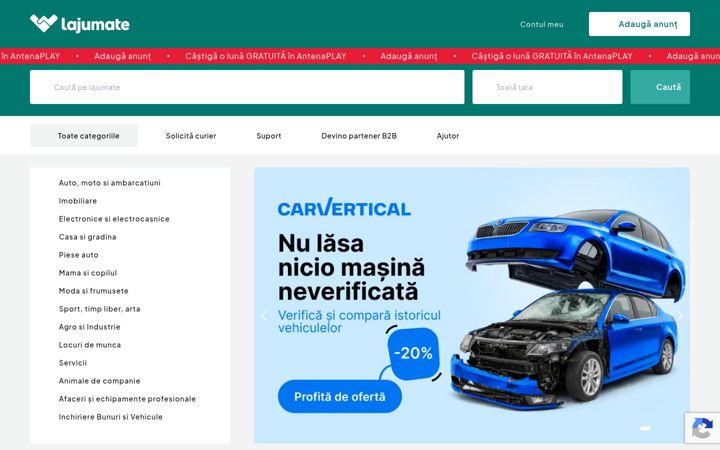Image resolution: width=720 pixels, height=450 pixels.
Task: Select Solicită curier menu item
Action: 191,136
